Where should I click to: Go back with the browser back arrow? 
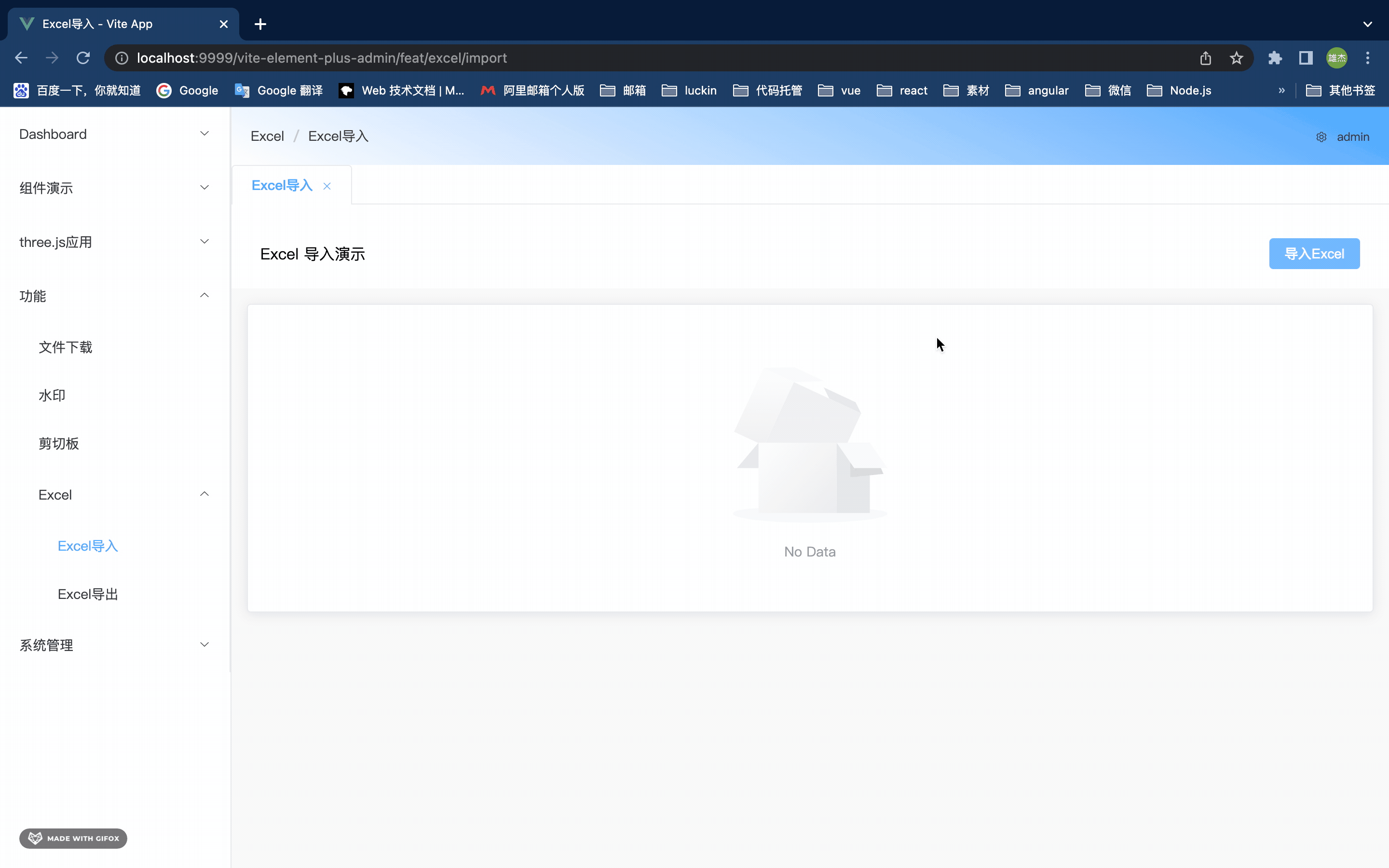point(21,58)
